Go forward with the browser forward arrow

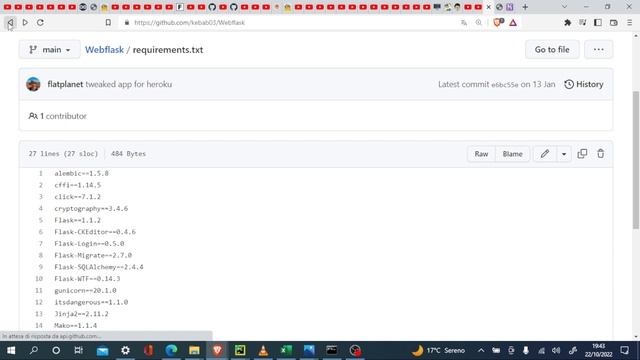coord(25,23)
